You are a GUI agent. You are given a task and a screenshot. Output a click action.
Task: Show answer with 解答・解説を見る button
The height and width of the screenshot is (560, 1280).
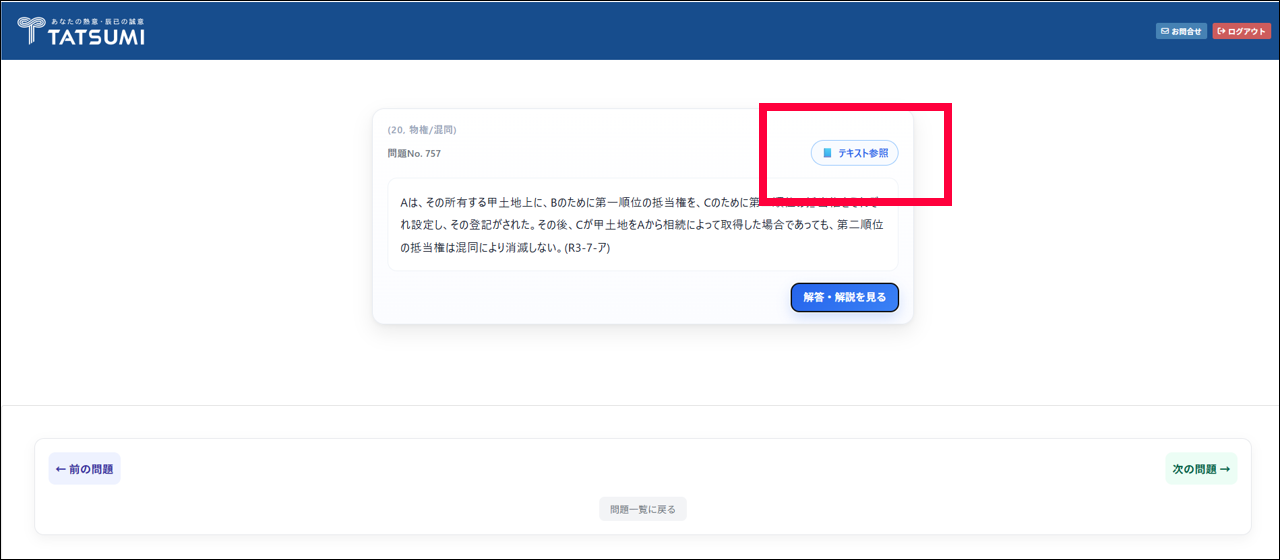[x=844, y=297]
